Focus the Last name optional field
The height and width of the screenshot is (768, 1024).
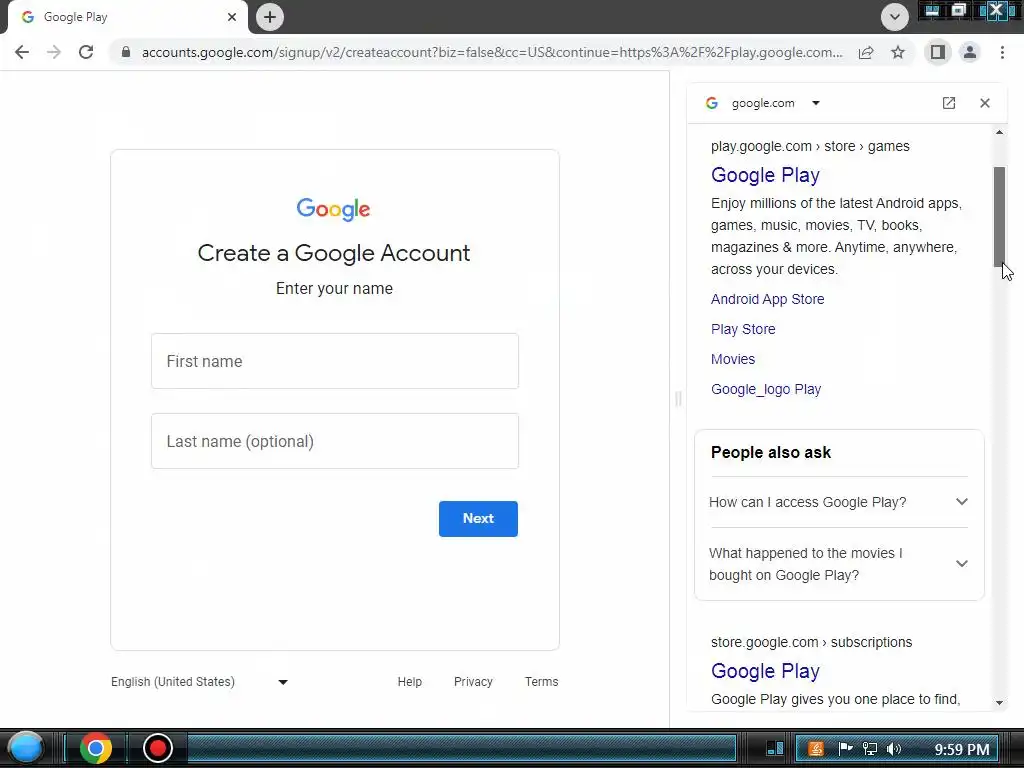(x=334, y=441)
